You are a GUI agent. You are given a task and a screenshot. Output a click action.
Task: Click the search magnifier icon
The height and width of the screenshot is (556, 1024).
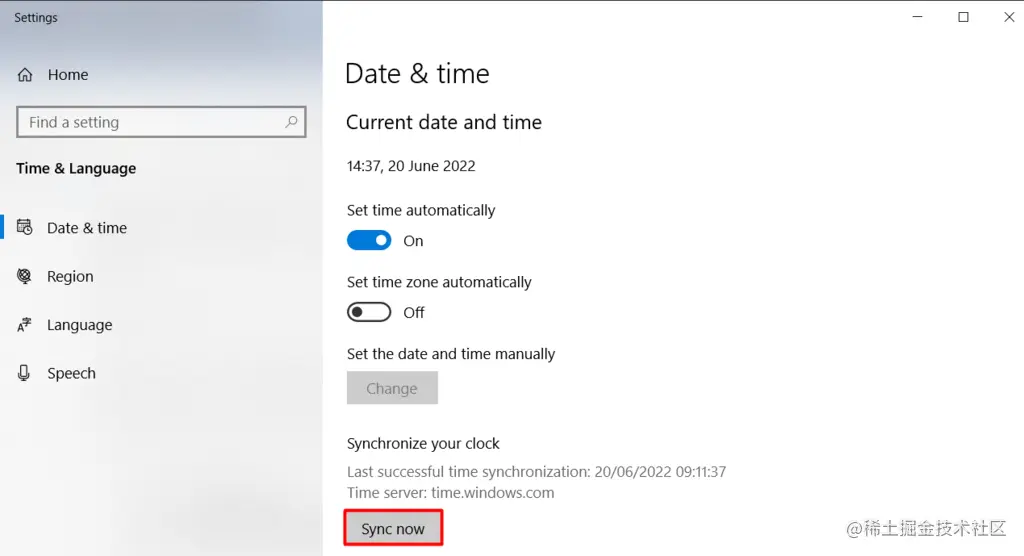tap(291, 122)
